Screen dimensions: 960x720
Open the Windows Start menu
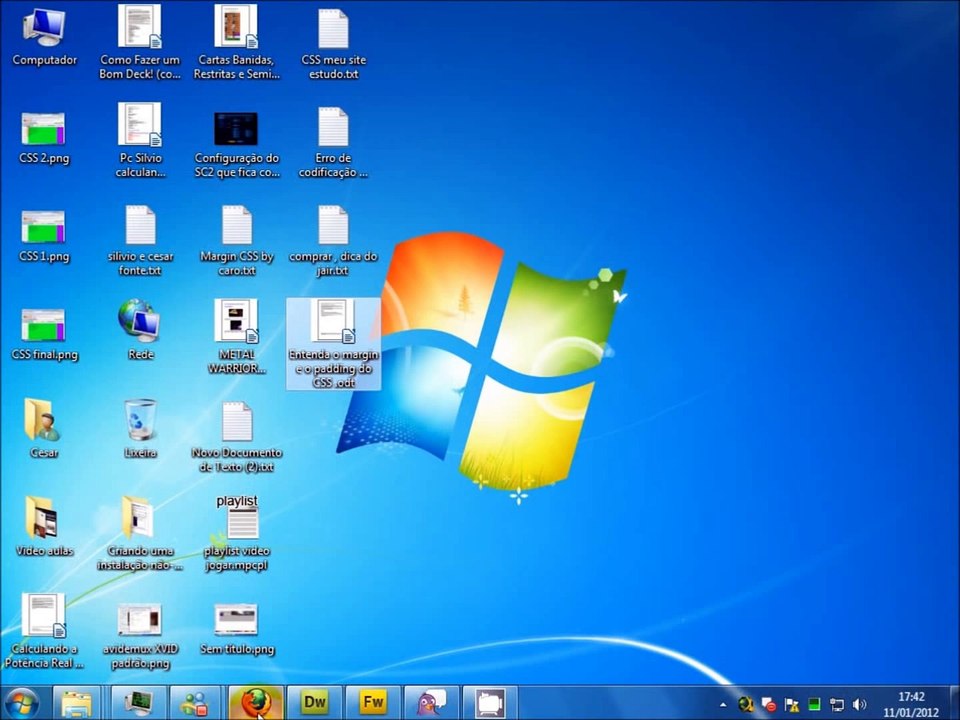(21, 703)
